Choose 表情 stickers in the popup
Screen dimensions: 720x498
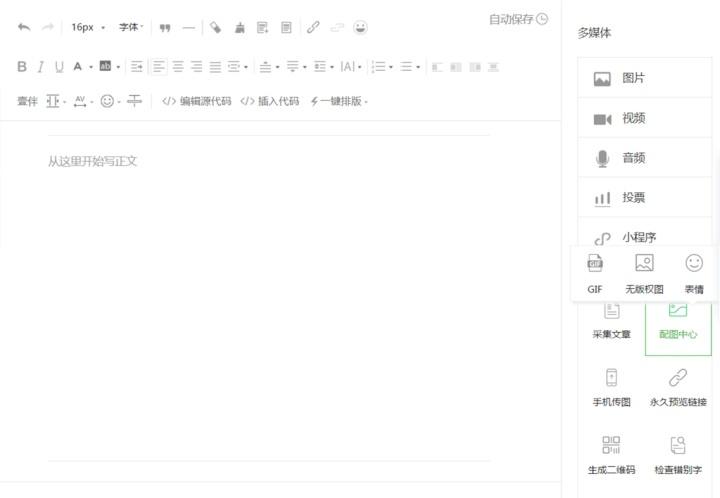[694, 274]
